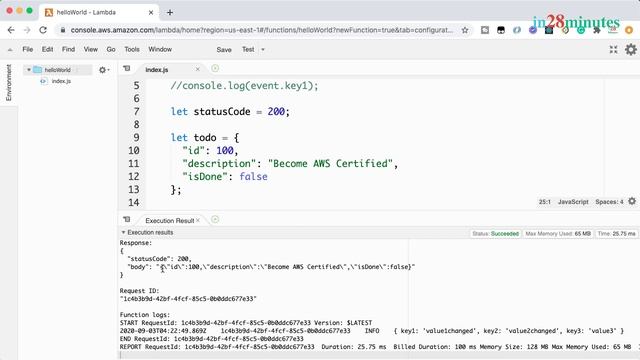This screenshot has width=640, height=360.
Task: Add new editor tab plus icon
Action: [x=215, y=69]
